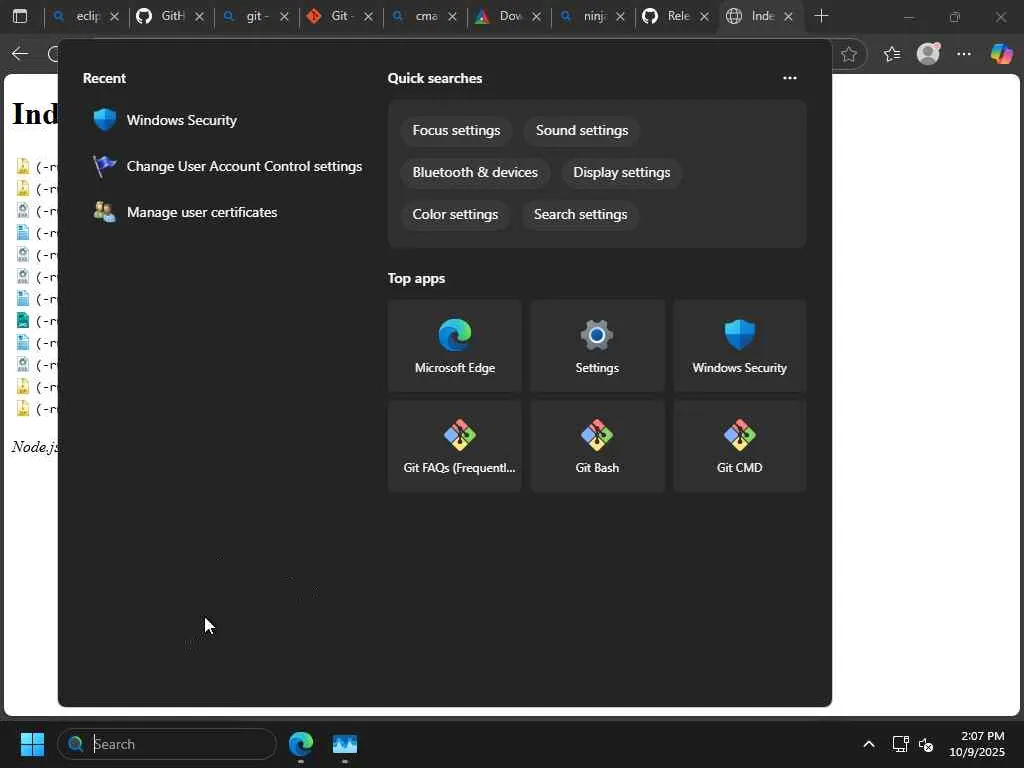Select Search settings quick search
Viewport: 1024px width, 768px height.
580,214
